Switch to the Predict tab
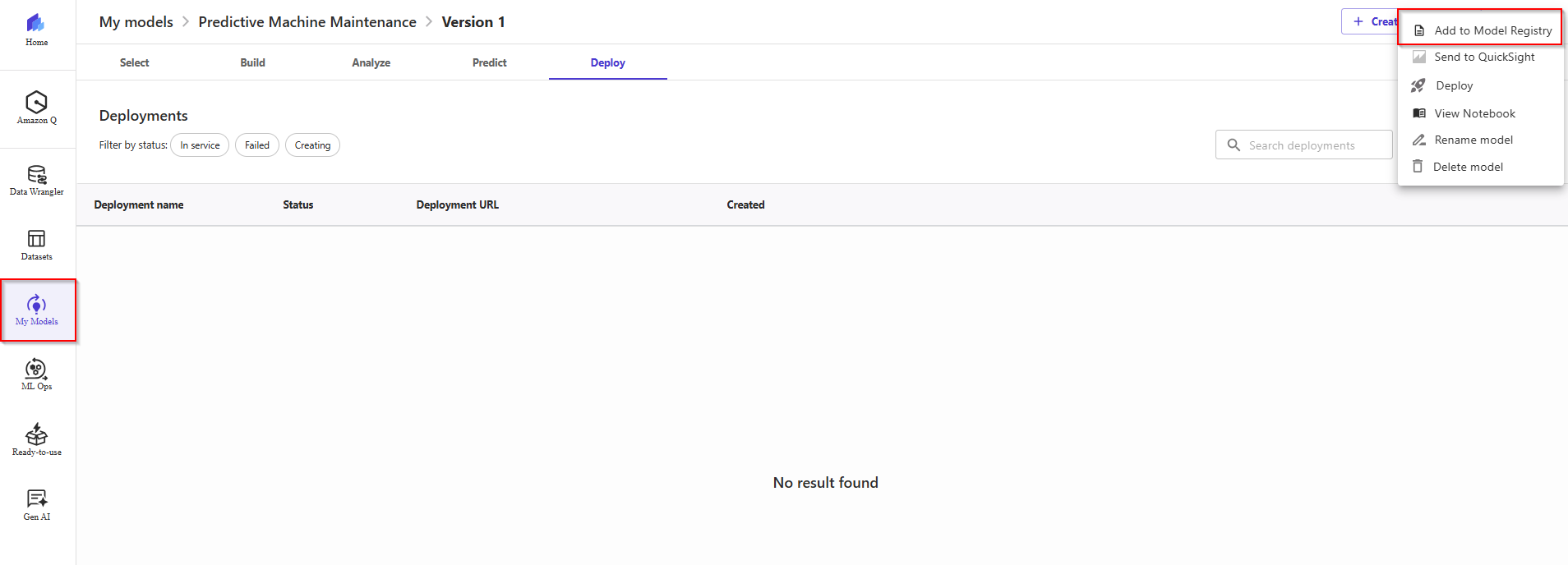The image size is (1568, 565). [490, 62]
